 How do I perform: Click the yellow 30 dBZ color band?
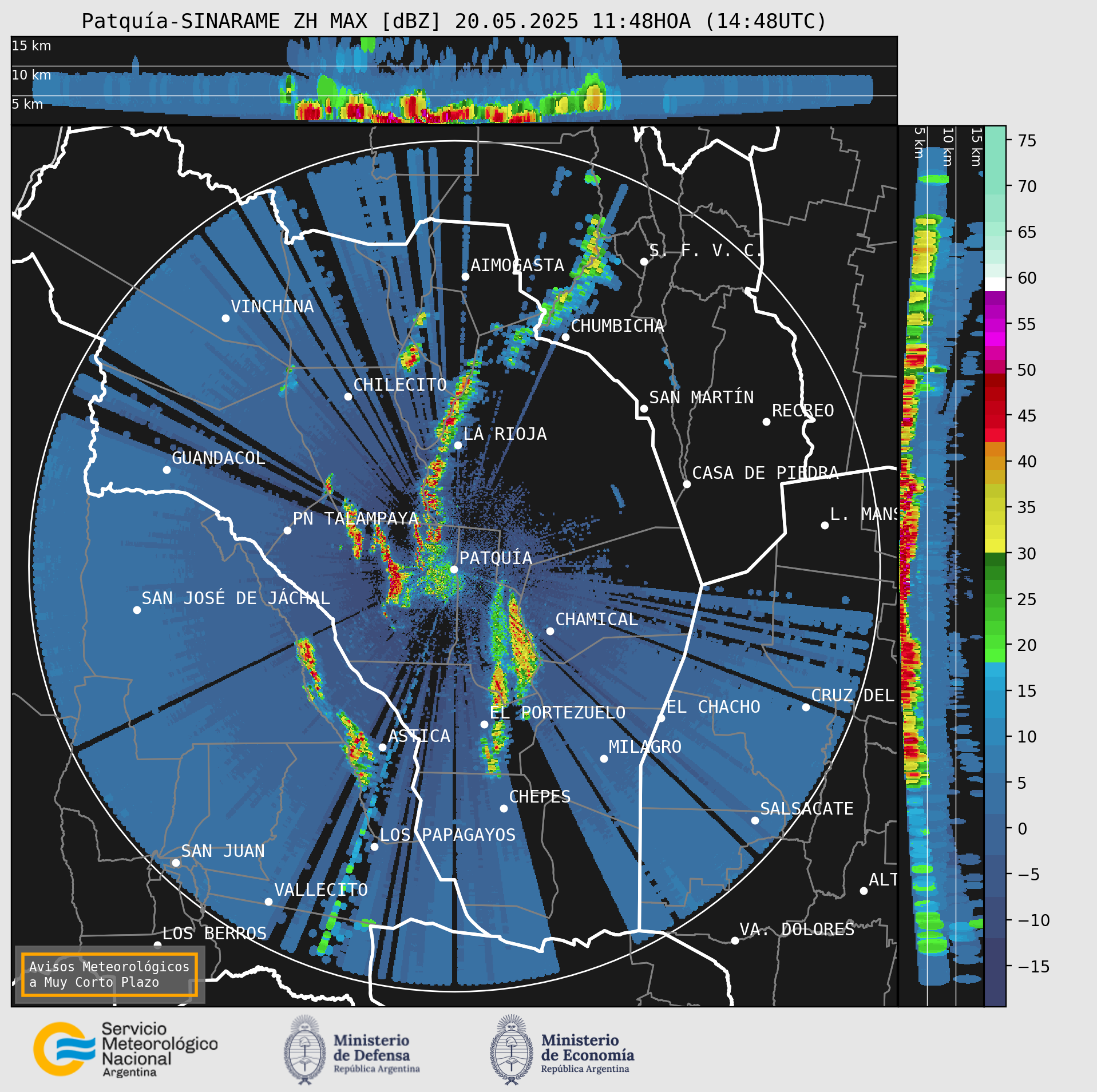[x=995, y=546]
